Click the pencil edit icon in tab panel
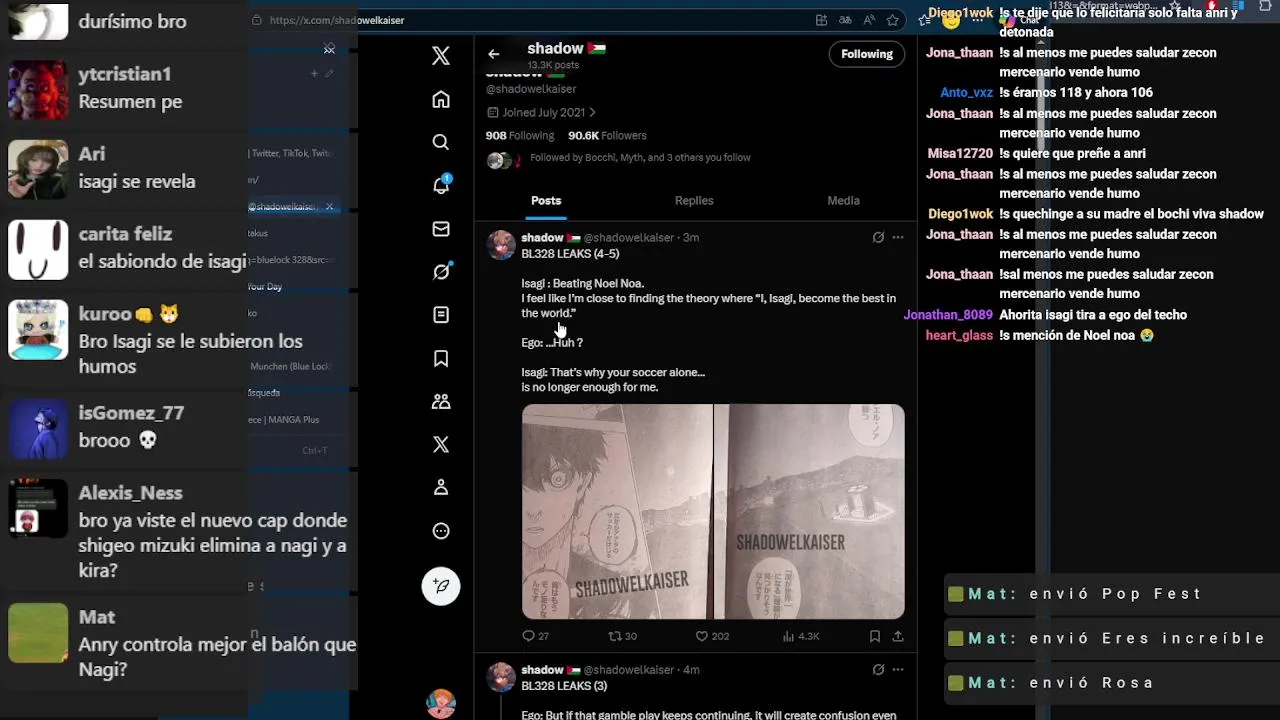The height and width of the screenshot is (720, 1280). (x=329, y=74)
